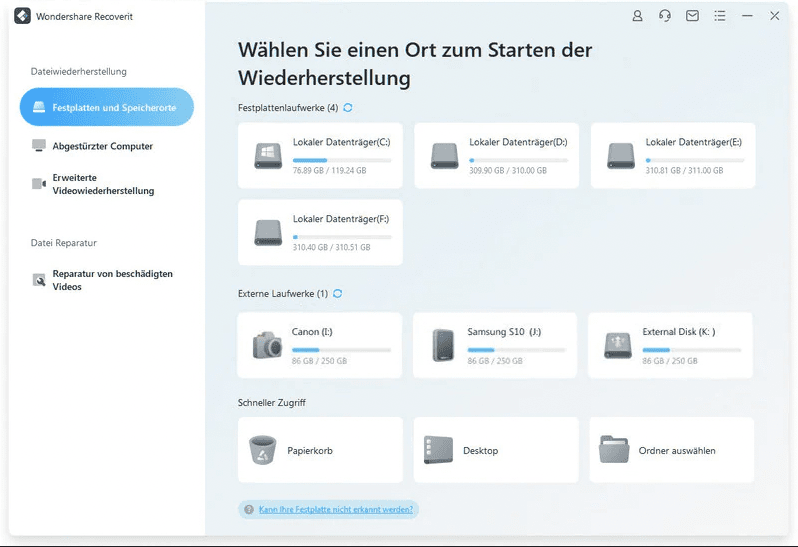Select Lokaler Datenträger(C:) drive
This screenshot has width=798, height=547.
[320, 156]
